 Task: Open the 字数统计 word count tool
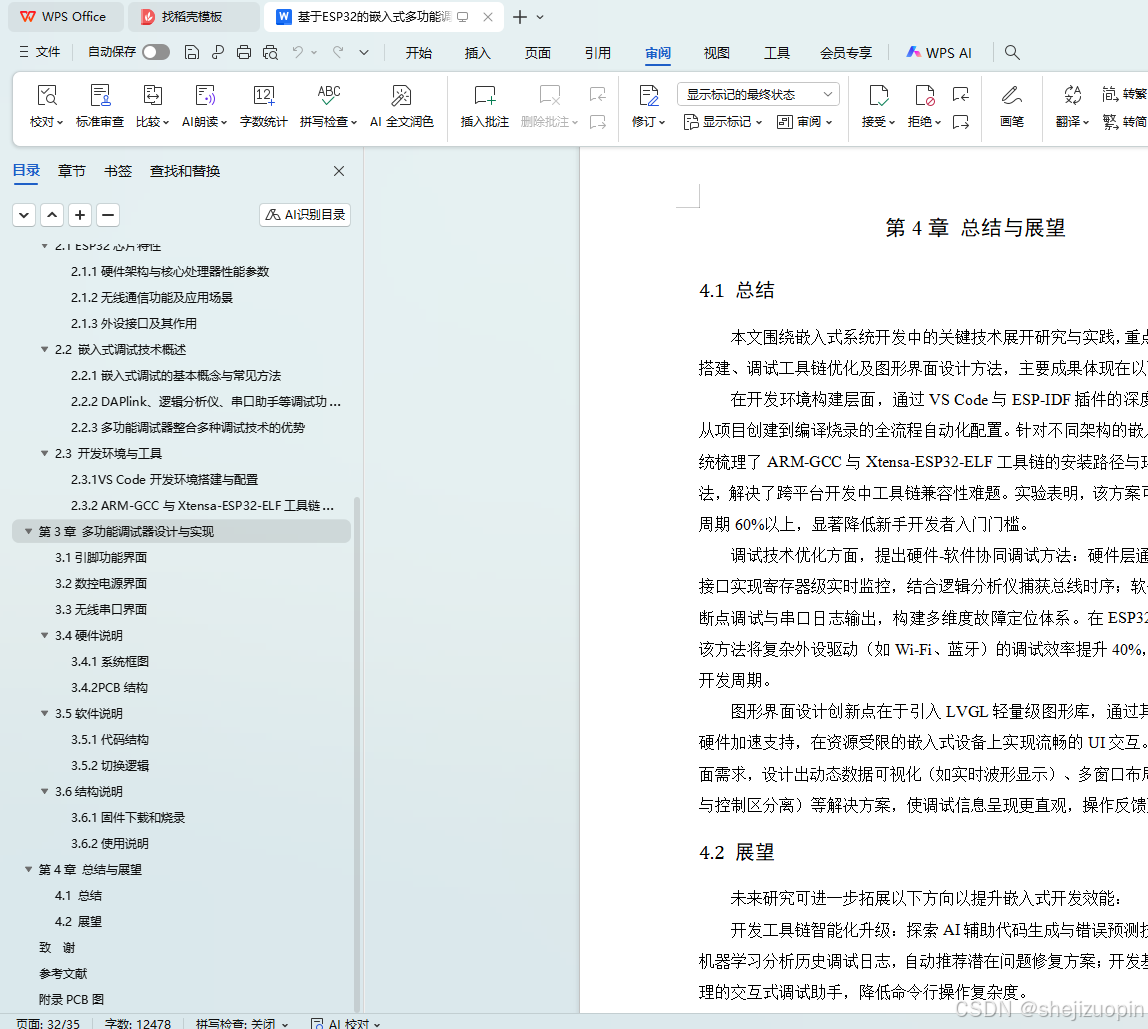(263, 104)
